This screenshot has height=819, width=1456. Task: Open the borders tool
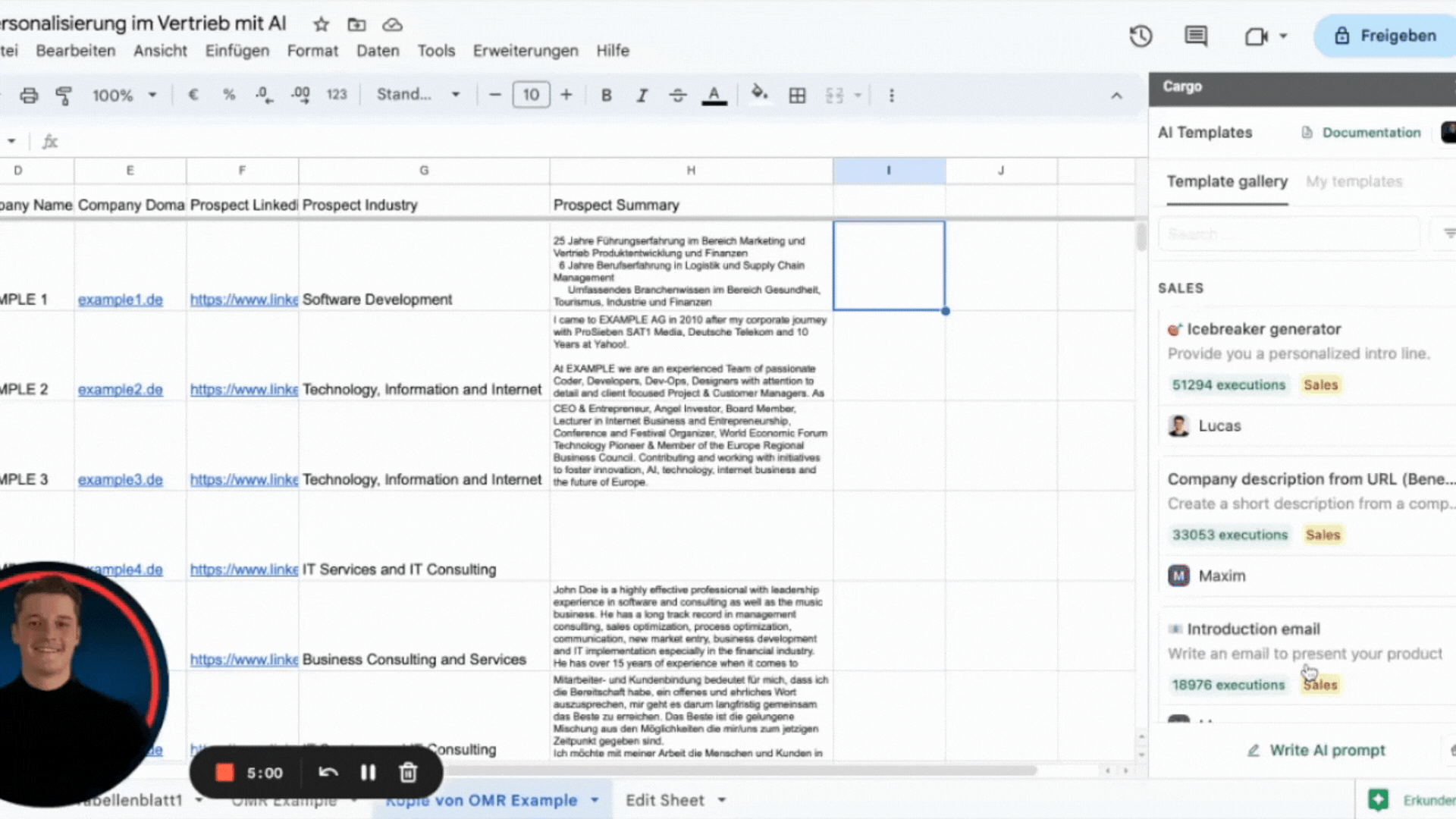point(797,96)
